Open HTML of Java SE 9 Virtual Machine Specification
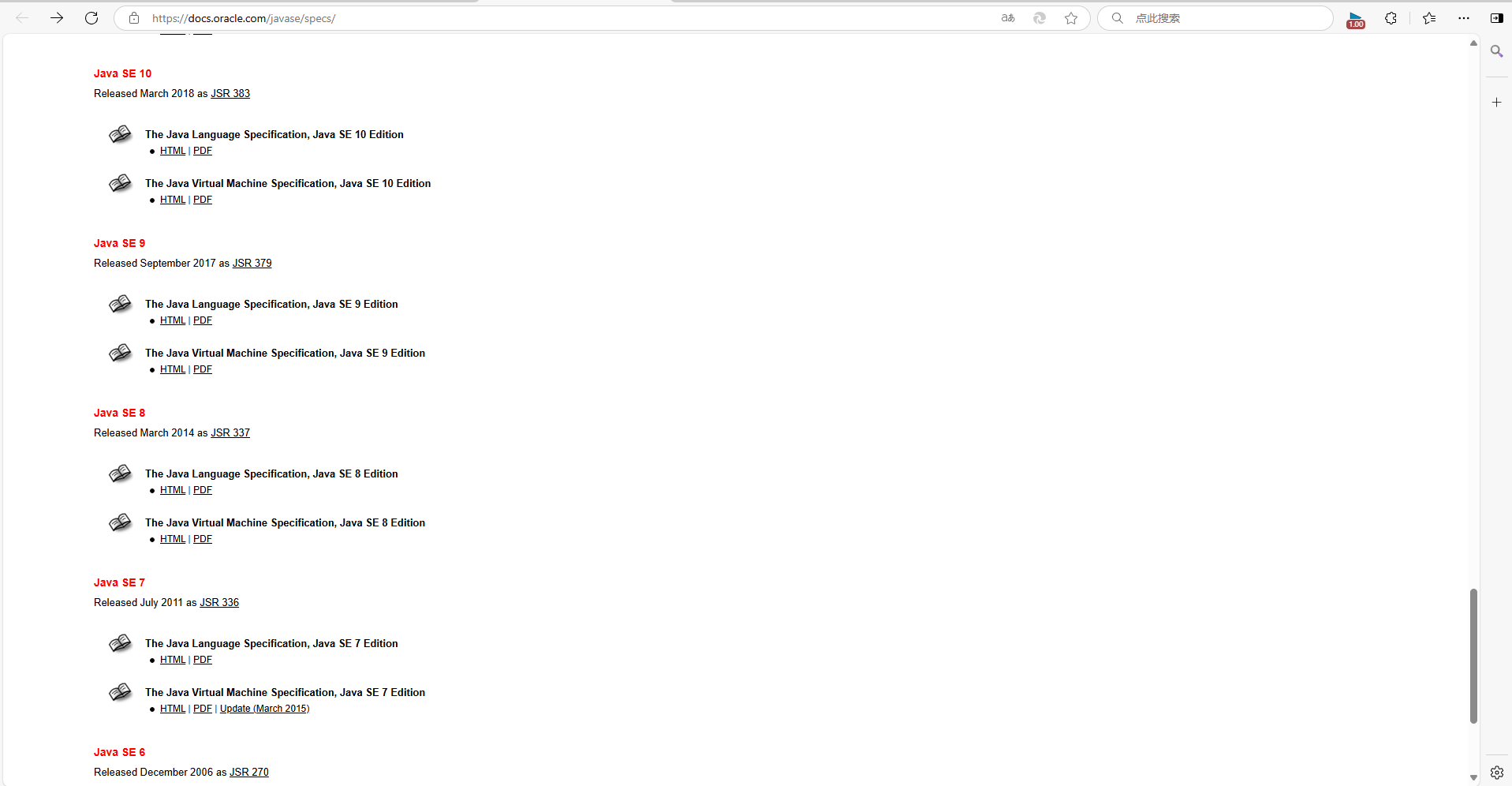 173,369
